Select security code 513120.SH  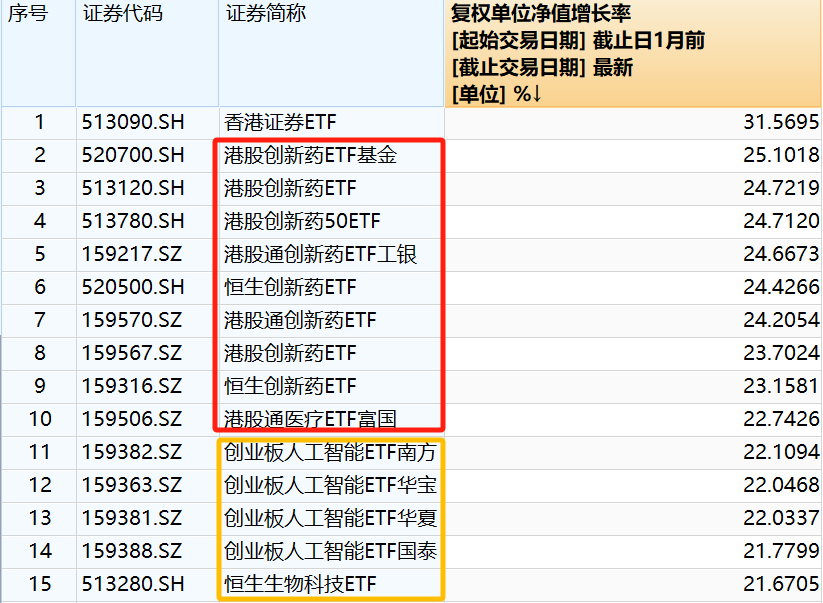coord(133,189)
